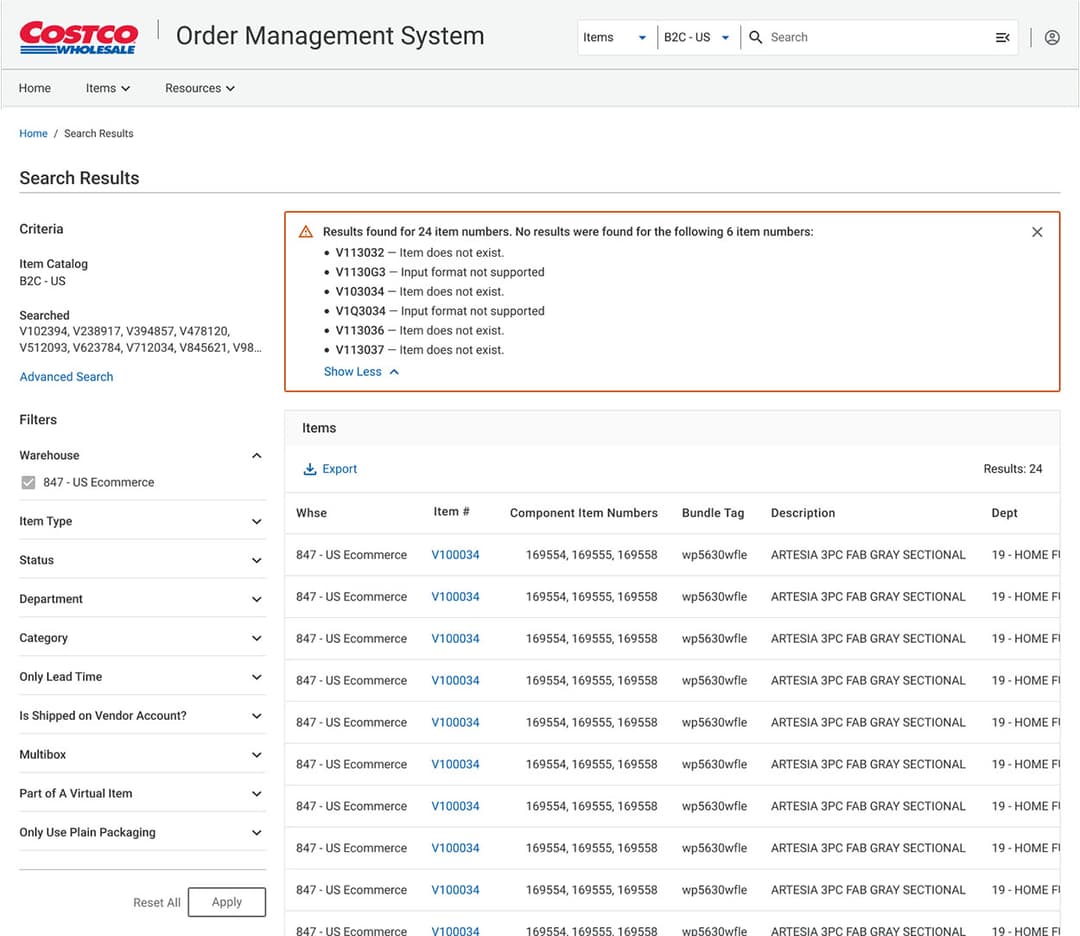
Task: Open the Advanced Search link
Action: pos(66,377)
